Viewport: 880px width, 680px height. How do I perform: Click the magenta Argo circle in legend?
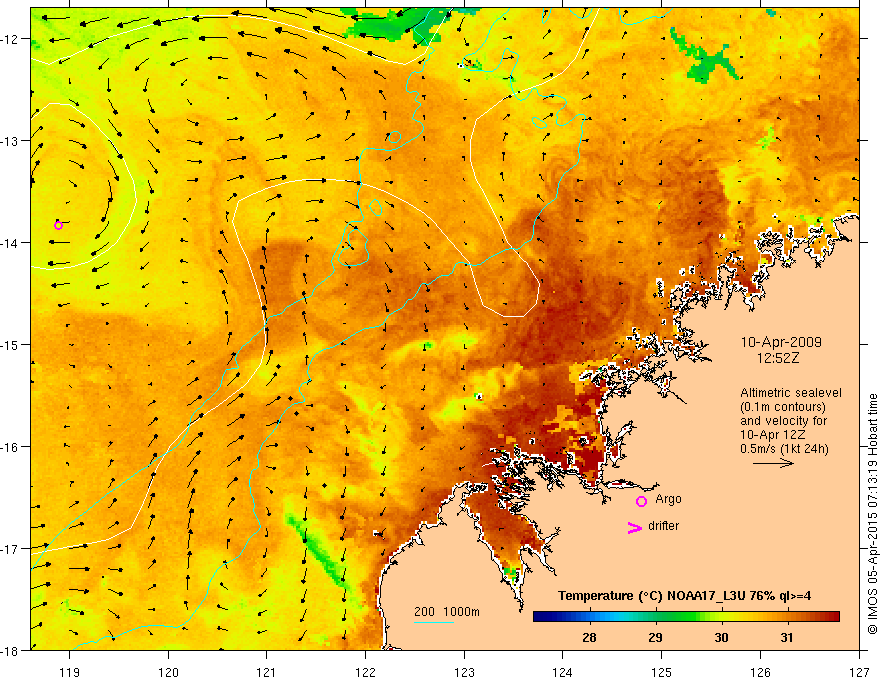[x=641, y=501]
